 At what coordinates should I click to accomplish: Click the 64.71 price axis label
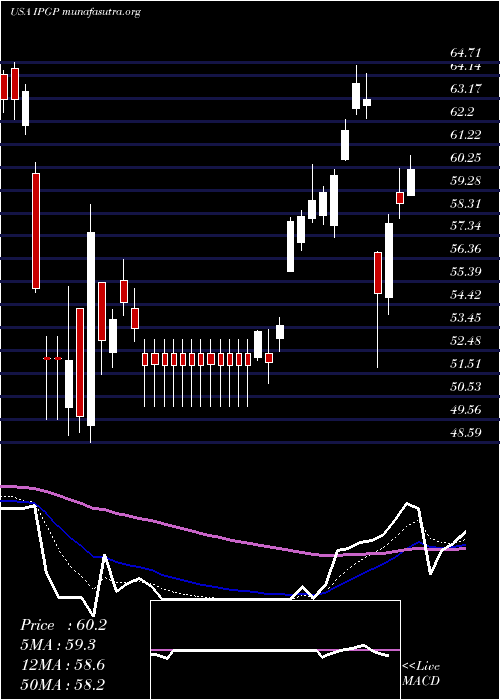[466, 54]
